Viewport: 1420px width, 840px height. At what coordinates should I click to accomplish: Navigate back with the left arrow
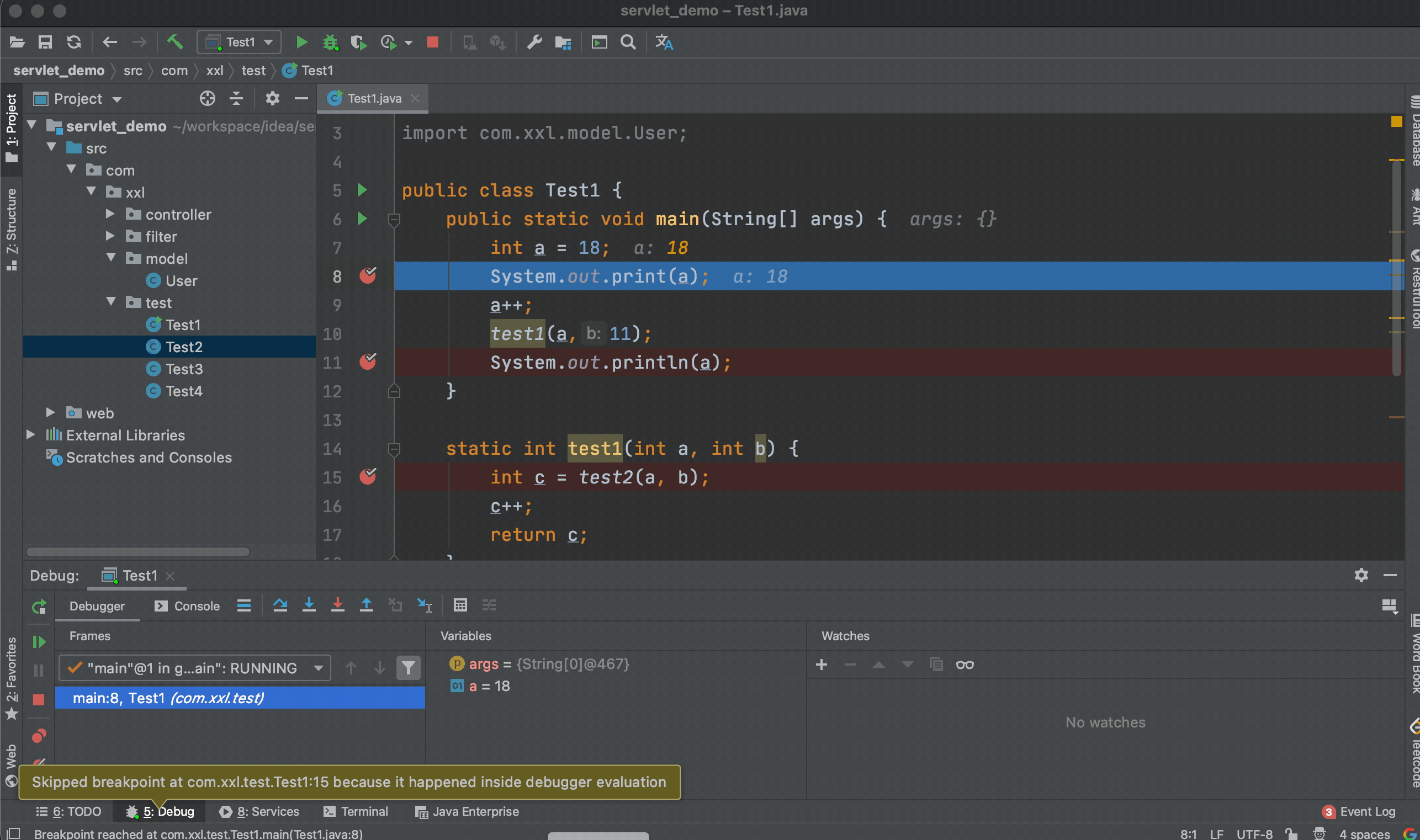point(110,42)
